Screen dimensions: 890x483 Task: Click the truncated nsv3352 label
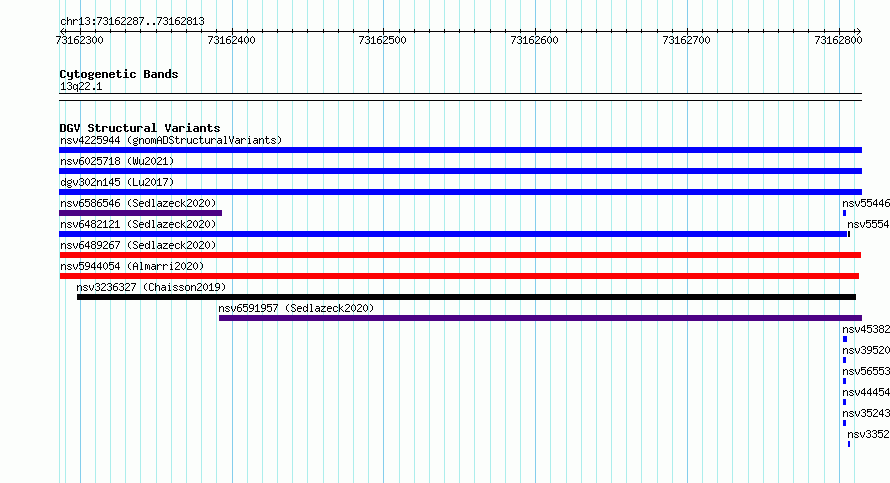(x=868, y=434)
